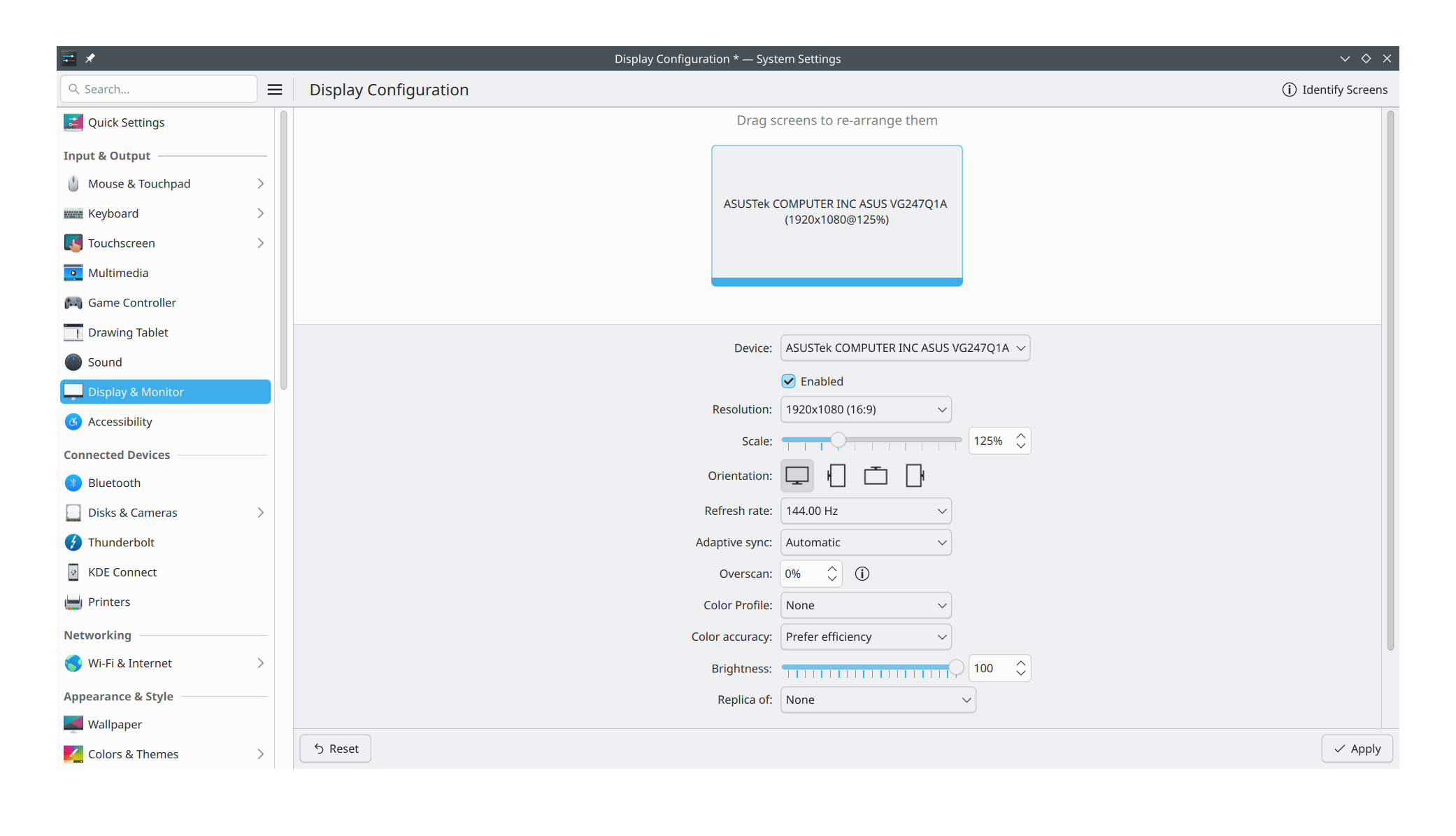Increase Overscan value with up arrow
The width and height of the screenshot is (1456, 836).
832,569
